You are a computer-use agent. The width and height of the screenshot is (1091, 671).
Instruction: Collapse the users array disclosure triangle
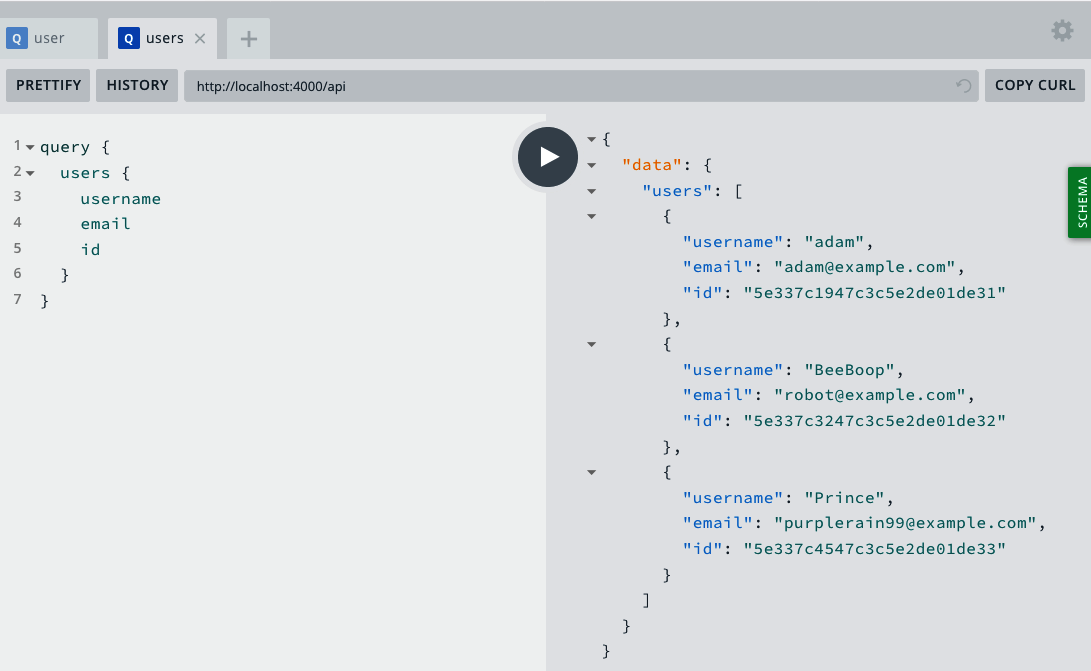[x=591, y=191]
